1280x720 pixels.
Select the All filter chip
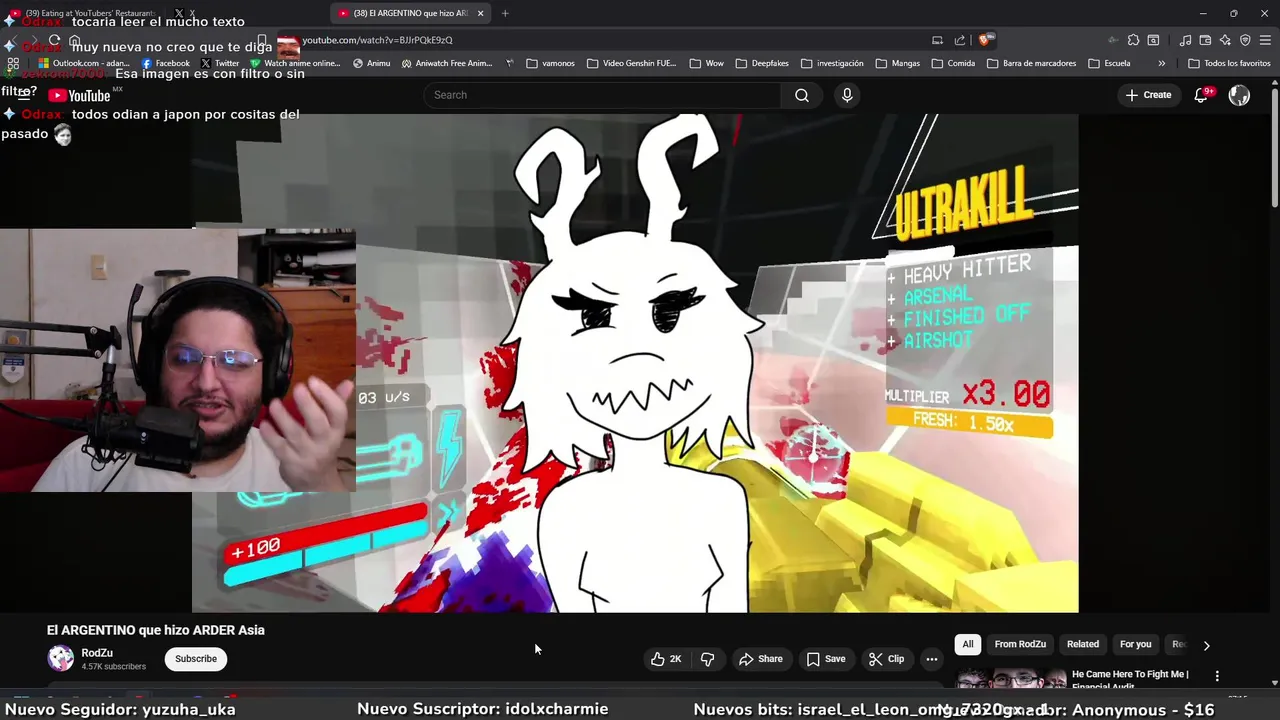967,645
